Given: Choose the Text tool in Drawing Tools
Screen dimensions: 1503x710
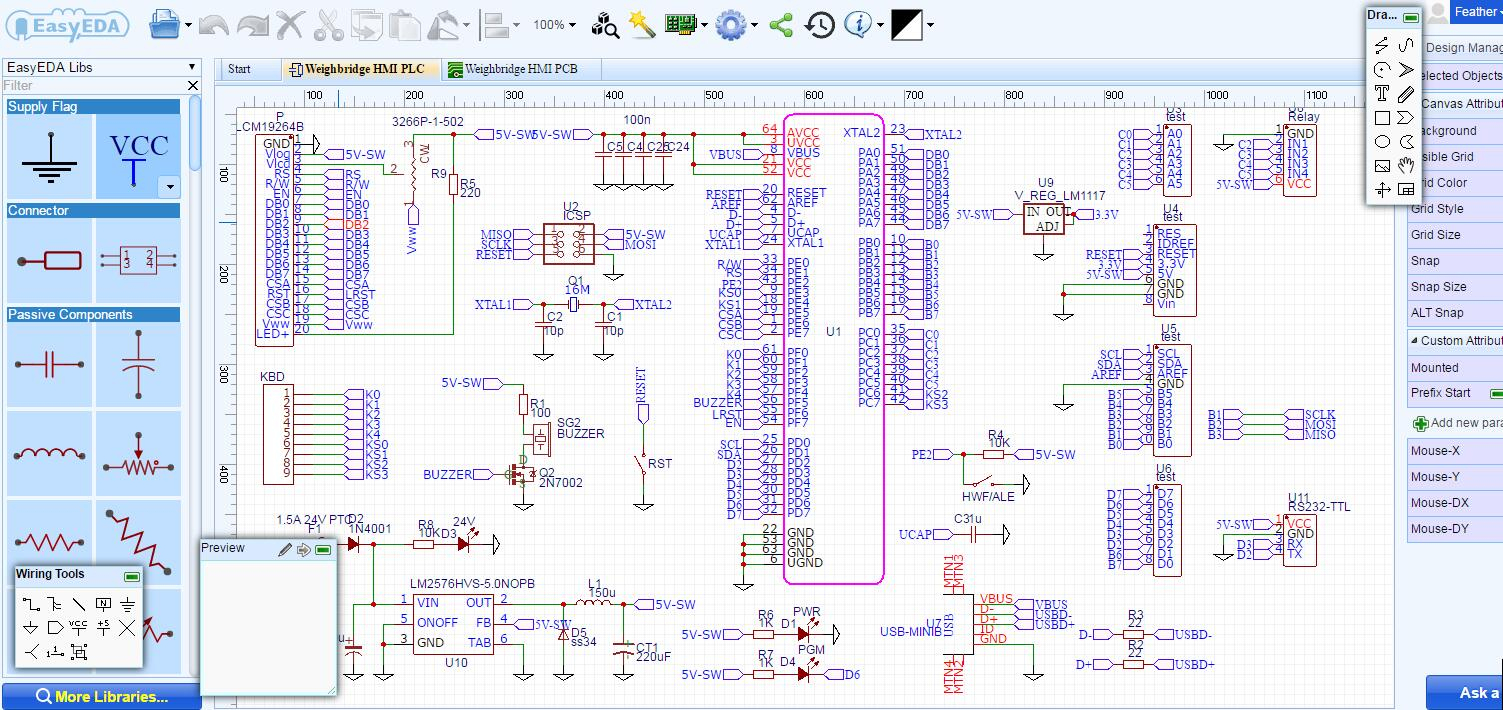Looking at the screenshot, I should tap(1382, 94).
